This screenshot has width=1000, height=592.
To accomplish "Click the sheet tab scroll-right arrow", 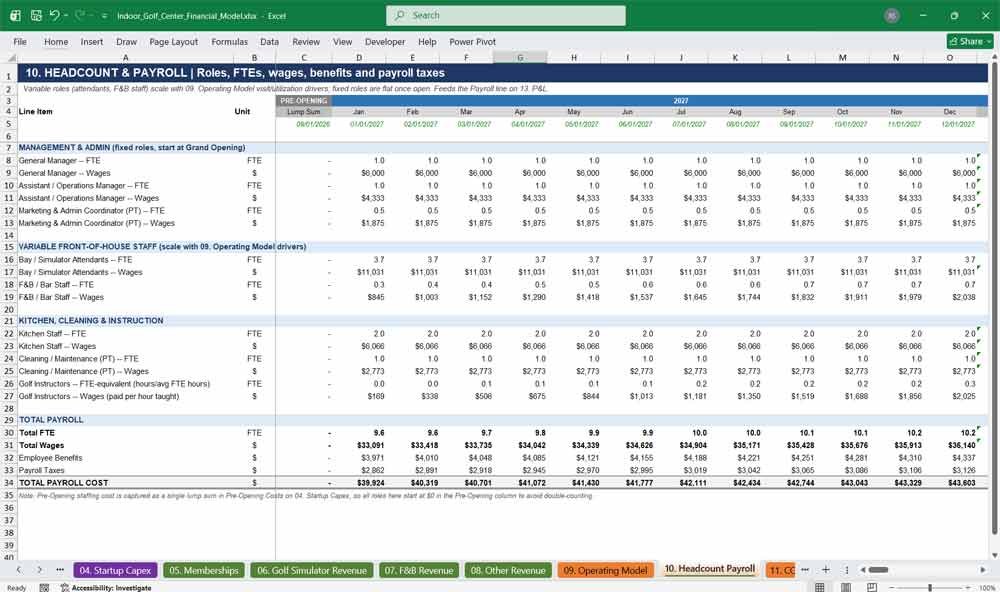I will click(40, 570).
